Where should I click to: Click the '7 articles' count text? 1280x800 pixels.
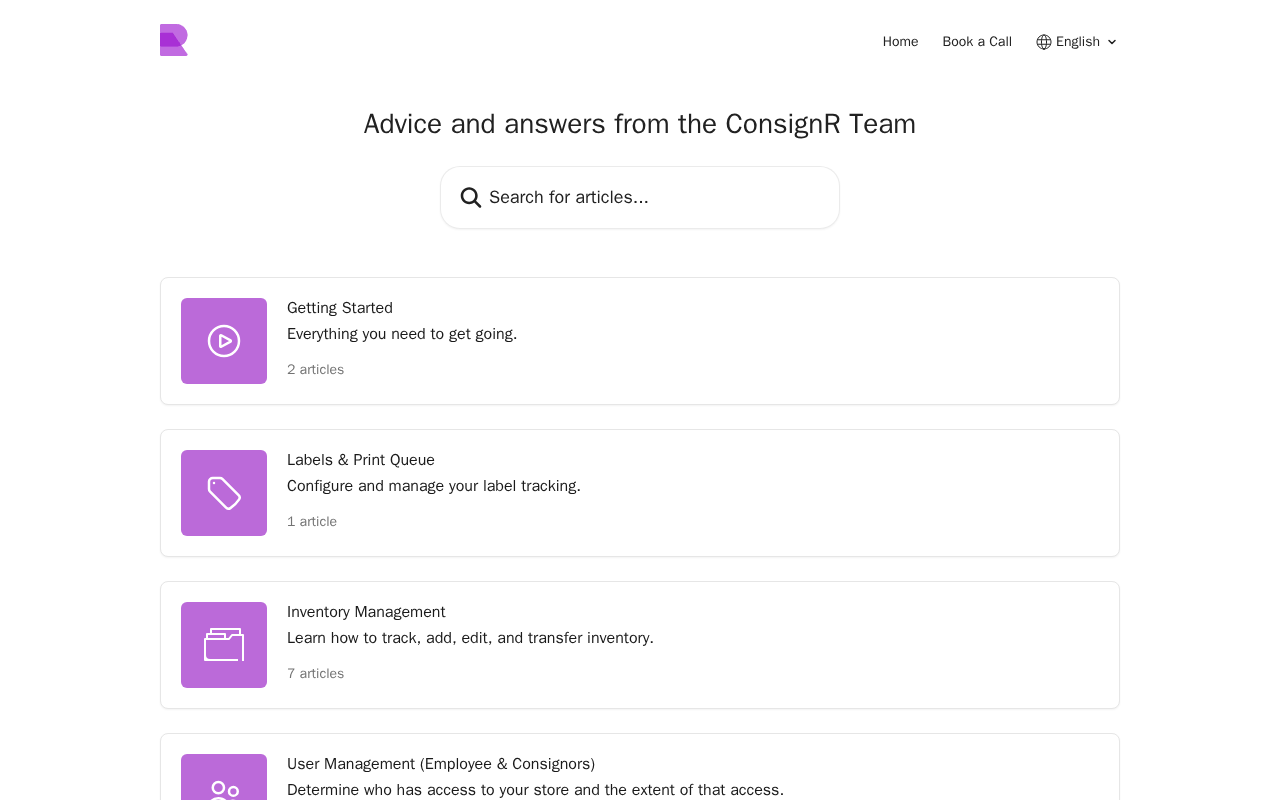pyautogui.click(x=315, y=674)
